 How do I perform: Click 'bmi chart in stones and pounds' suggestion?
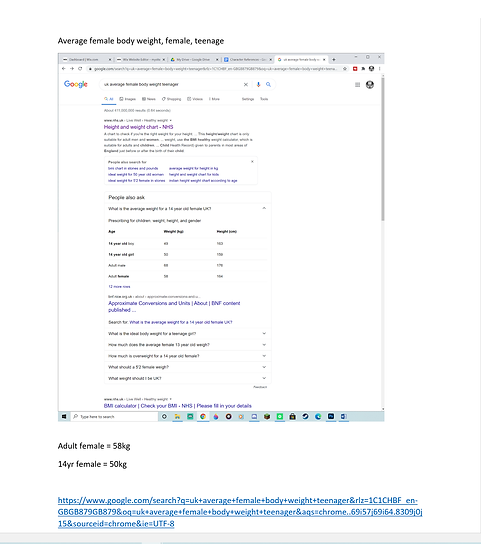(x=133, y=168)
